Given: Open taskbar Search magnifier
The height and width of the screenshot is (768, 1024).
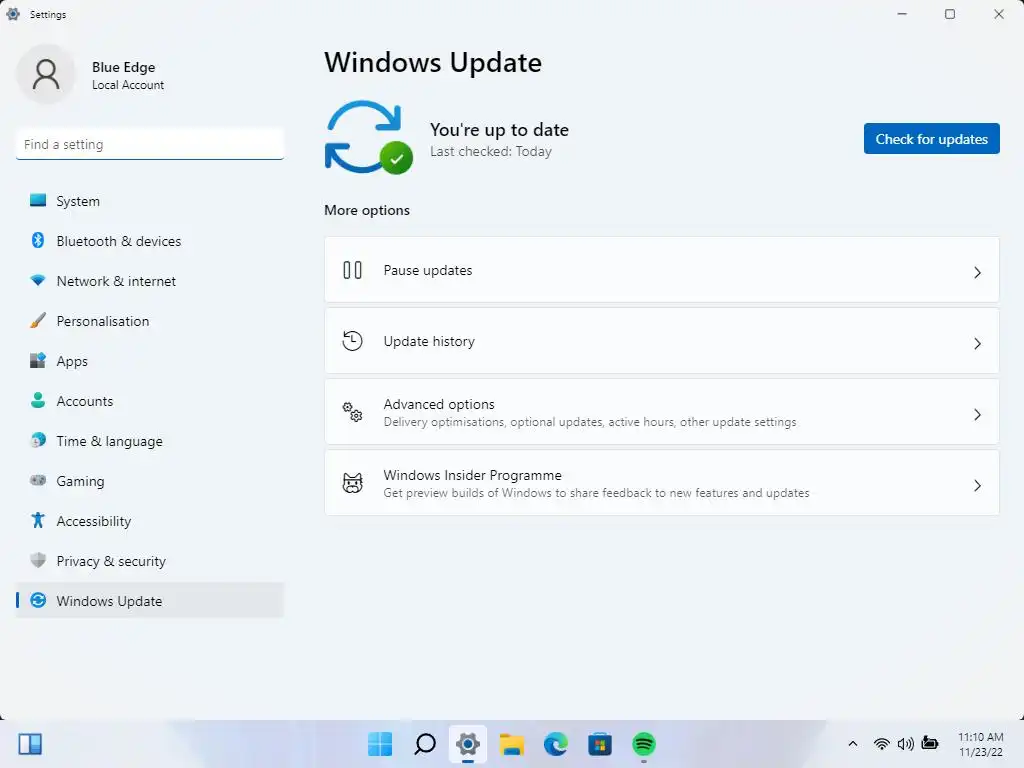Looking at the screenshot, I should click(x=424, y=744).
